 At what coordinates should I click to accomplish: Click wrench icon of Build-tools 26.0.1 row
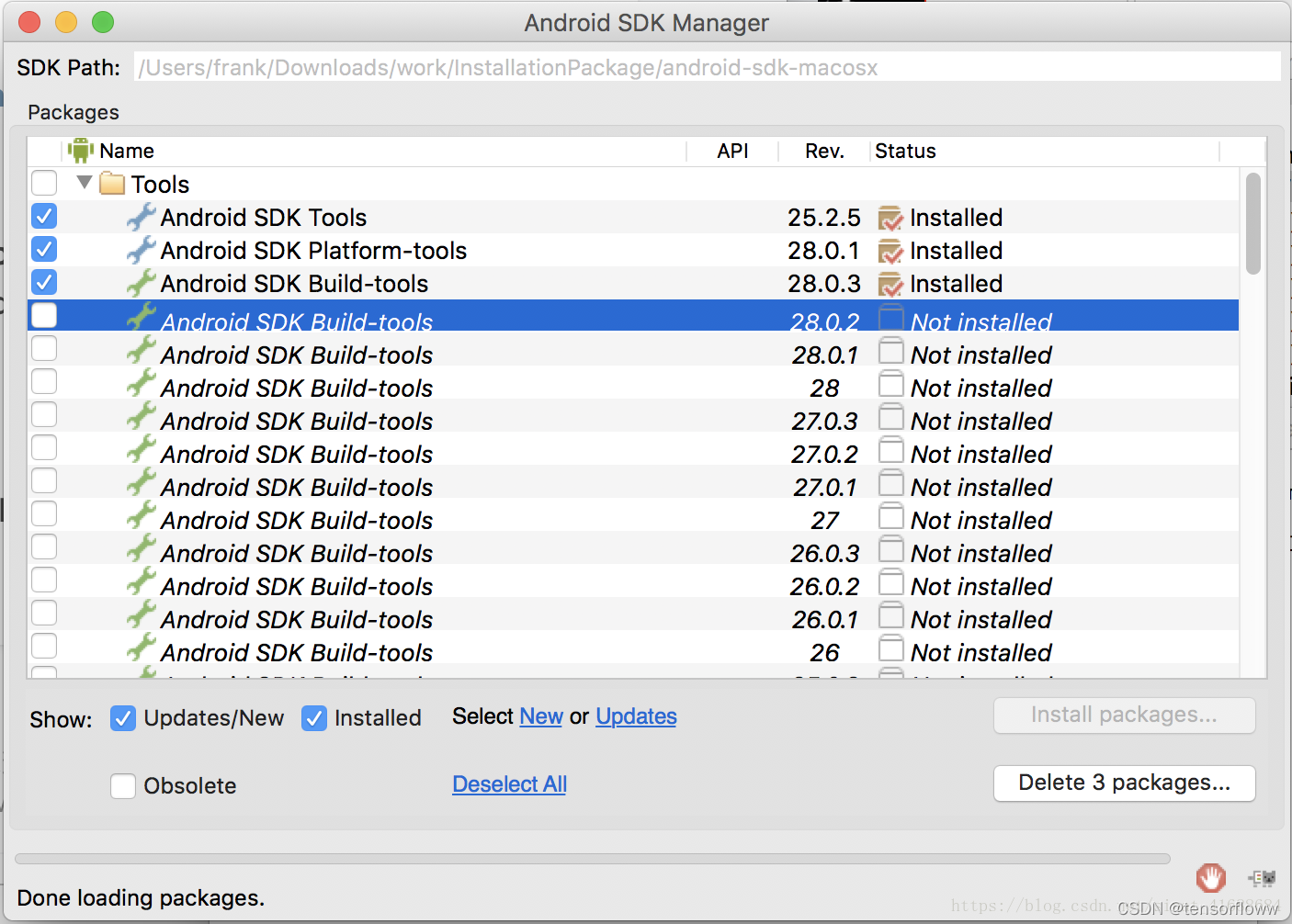142,614
